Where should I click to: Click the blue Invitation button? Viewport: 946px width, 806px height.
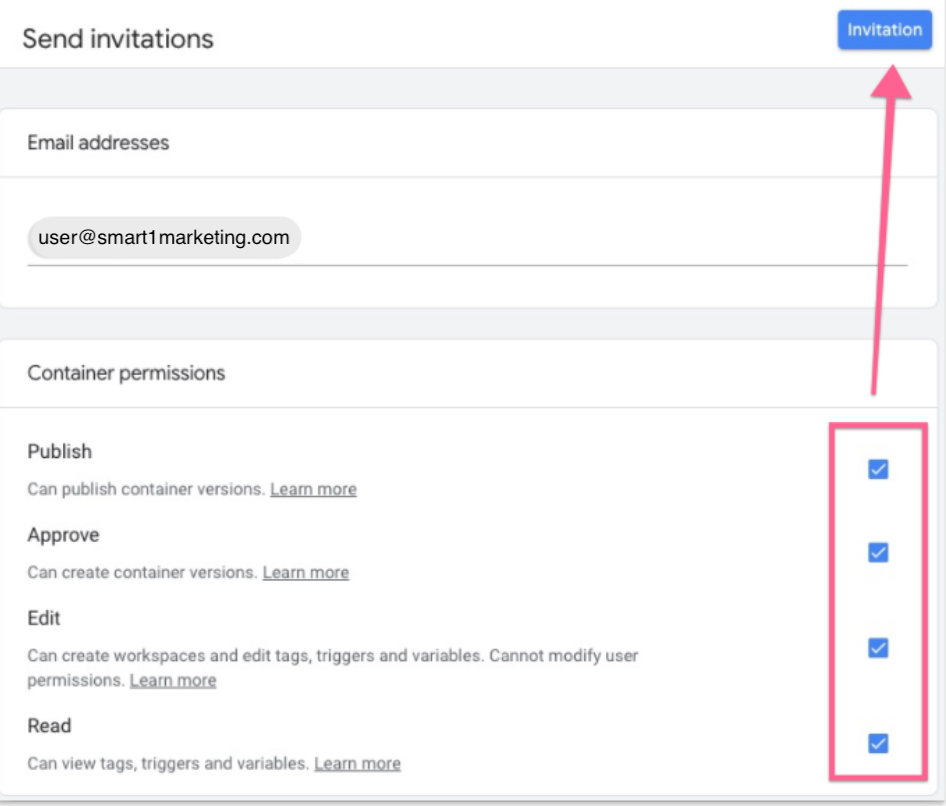(x=884, y=30)
